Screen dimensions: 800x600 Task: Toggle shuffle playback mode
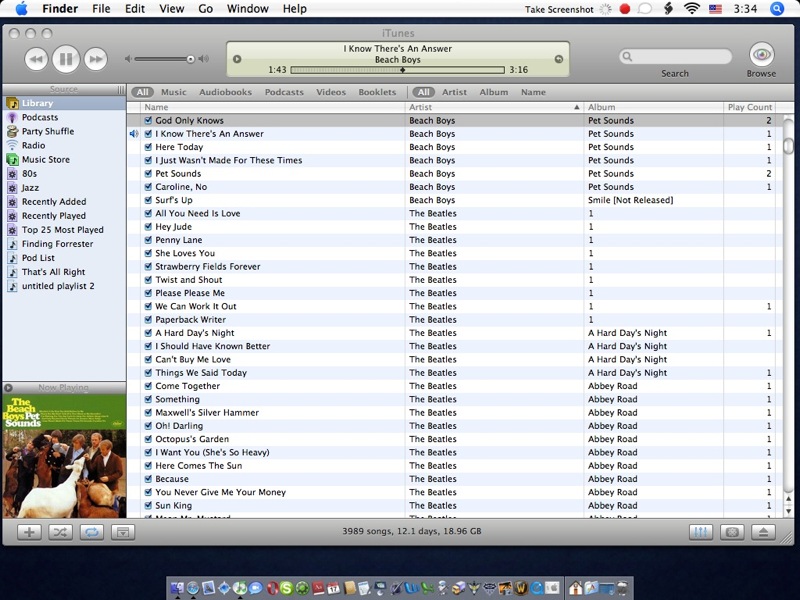(60, 532)
